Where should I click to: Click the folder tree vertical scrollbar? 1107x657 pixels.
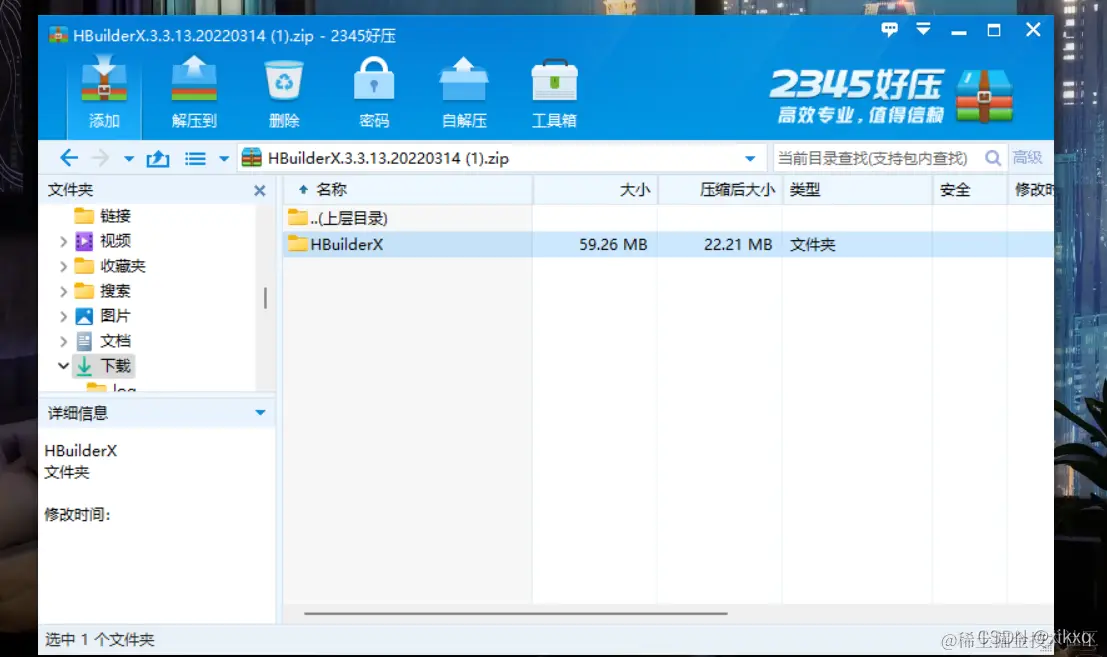[265, 298]
